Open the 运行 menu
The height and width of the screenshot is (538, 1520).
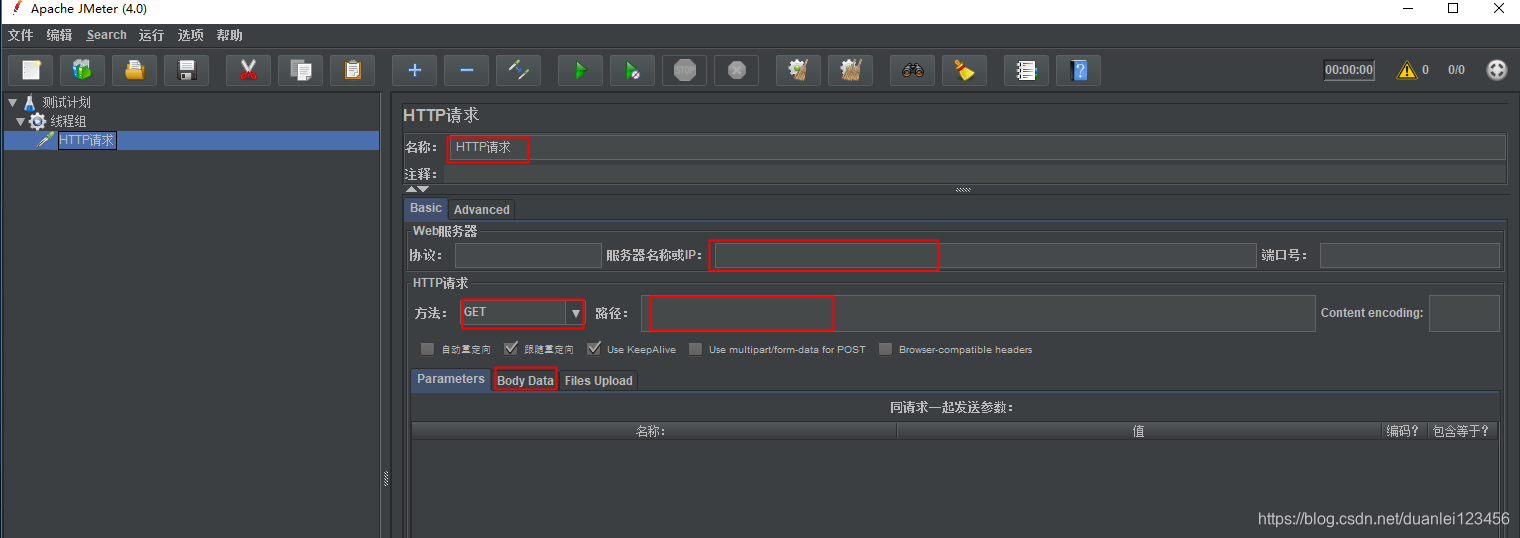[152, 35]
